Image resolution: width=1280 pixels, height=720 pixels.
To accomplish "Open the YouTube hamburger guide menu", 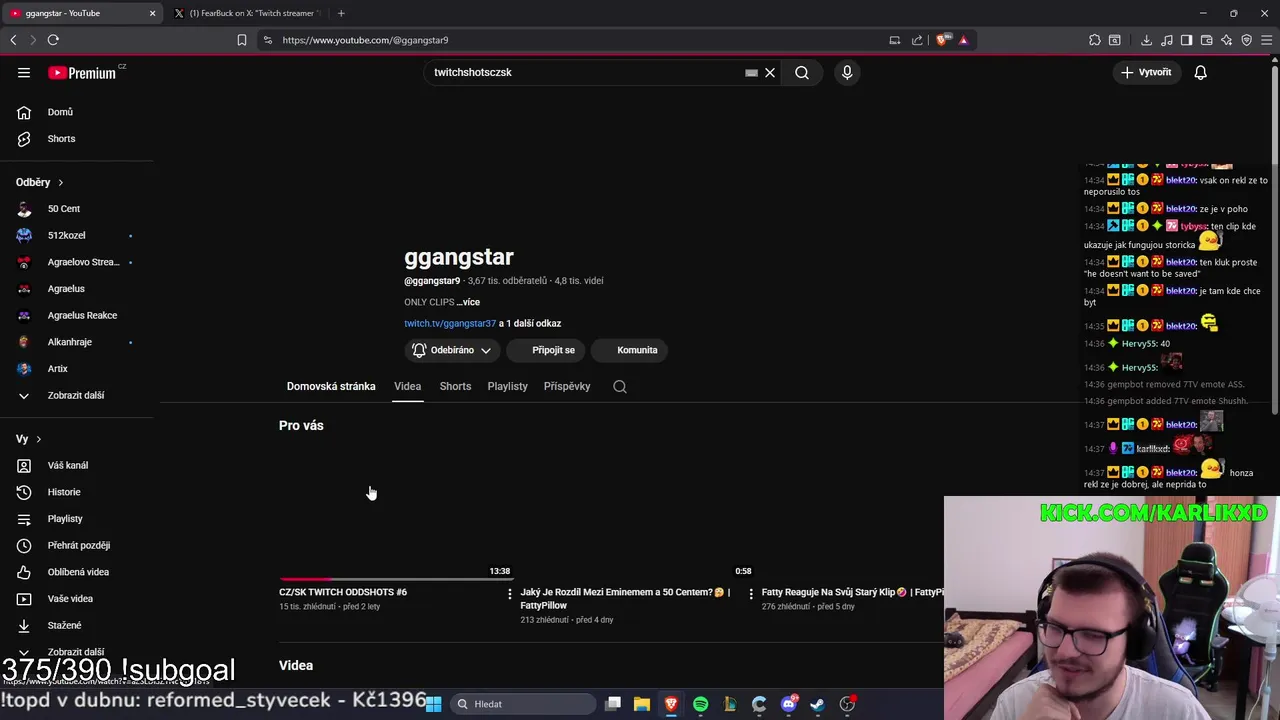I will pos(24,72).
